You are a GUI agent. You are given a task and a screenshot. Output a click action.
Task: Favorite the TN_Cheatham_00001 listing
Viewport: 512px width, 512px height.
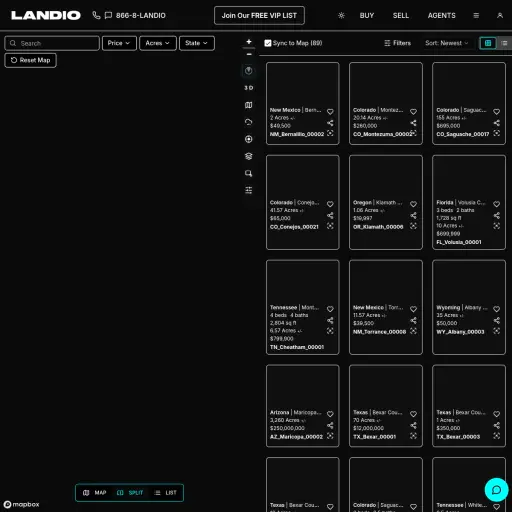coord(330,309)
